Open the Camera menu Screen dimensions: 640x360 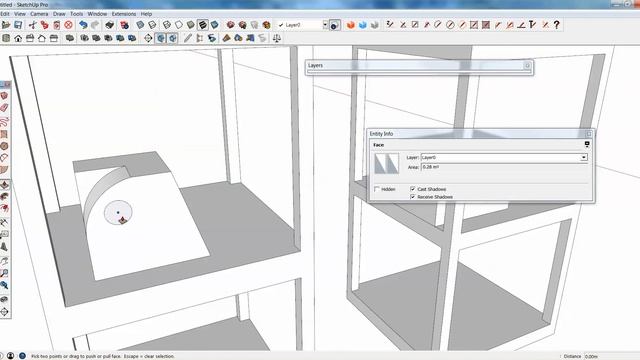point(39,14)
